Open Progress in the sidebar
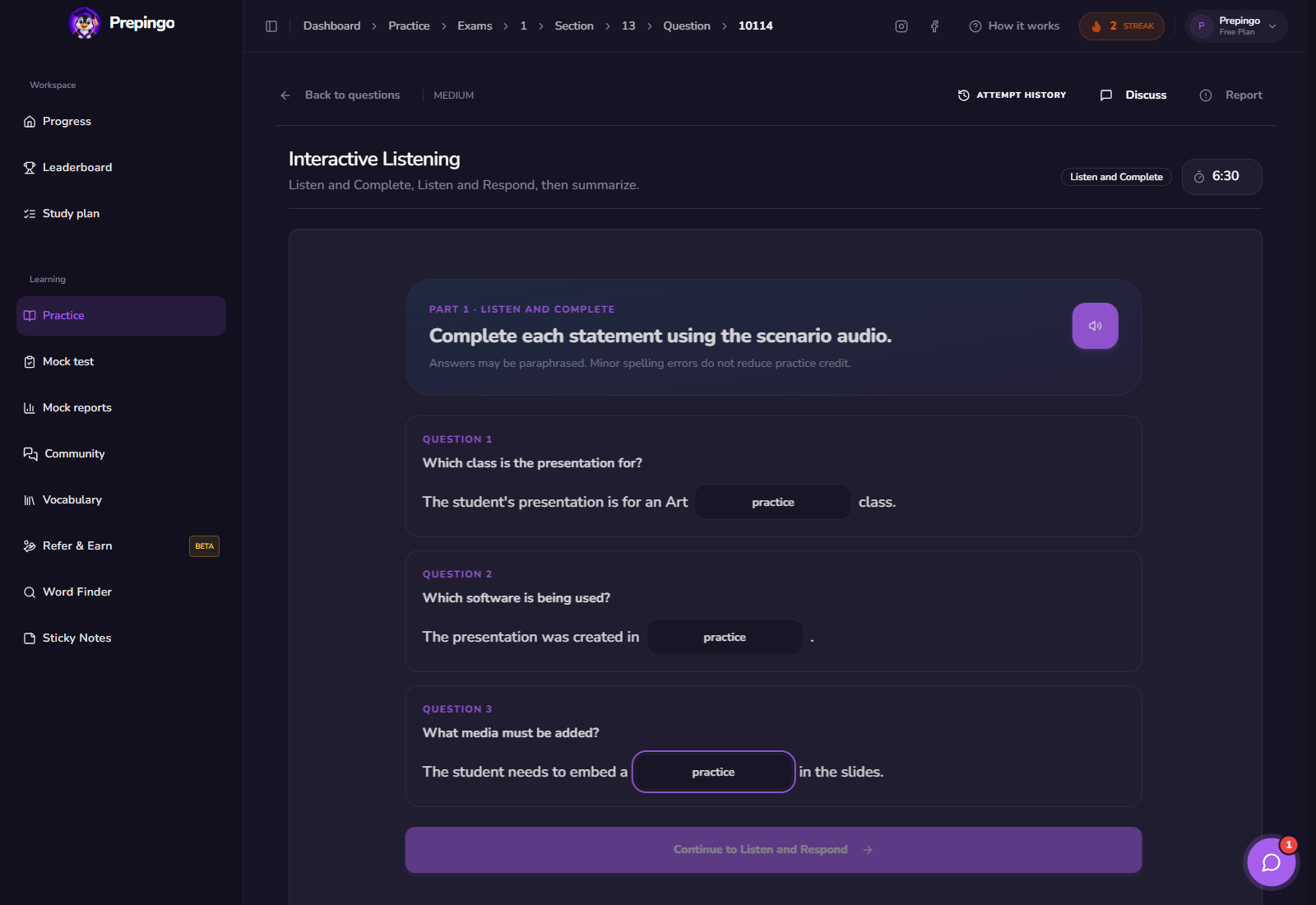This screenshot has height=905, width=1316. pos(121,122)
